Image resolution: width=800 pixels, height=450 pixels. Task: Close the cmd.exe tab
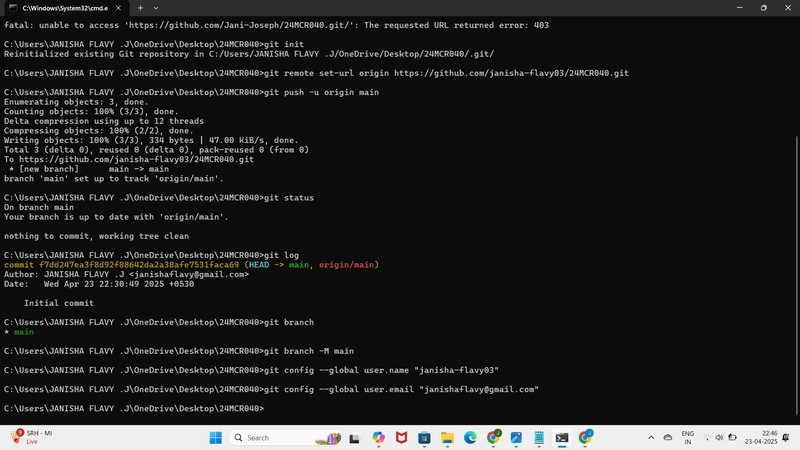(118, 8)
